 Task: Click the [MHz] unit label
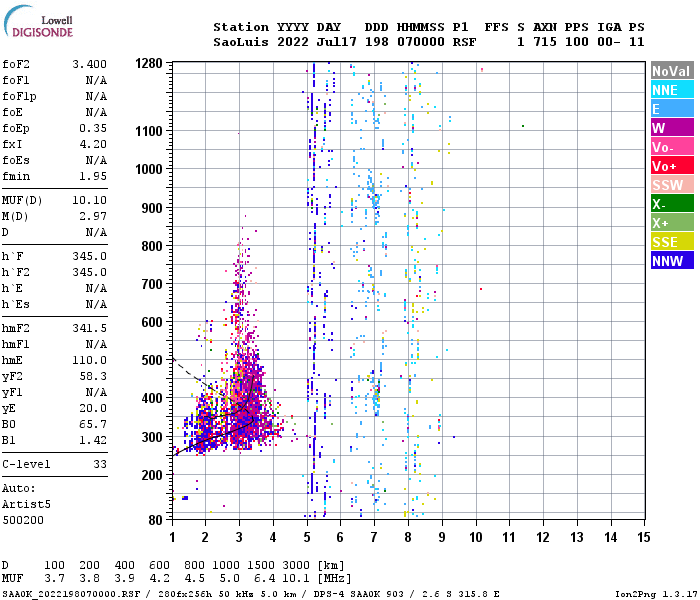point(334,579)
